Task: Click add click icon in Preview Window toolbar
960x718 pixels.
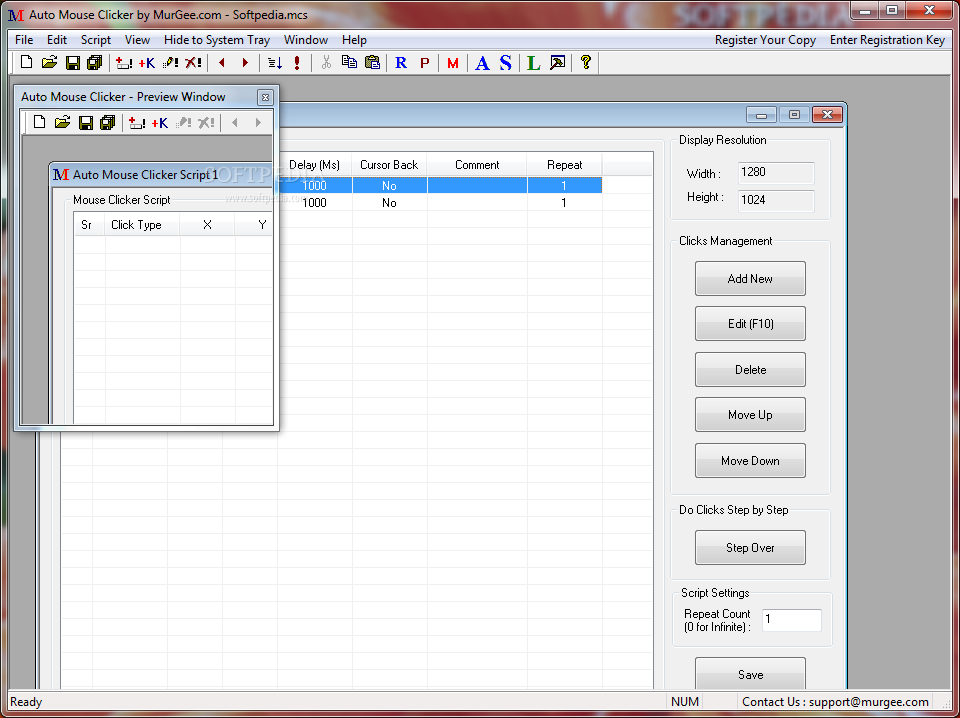Action: click(x=137, y=122)
